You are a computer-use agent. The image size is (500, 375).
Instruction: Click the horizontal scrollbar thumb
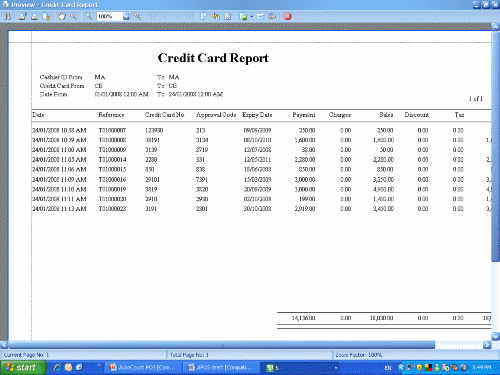coord(222,345)
